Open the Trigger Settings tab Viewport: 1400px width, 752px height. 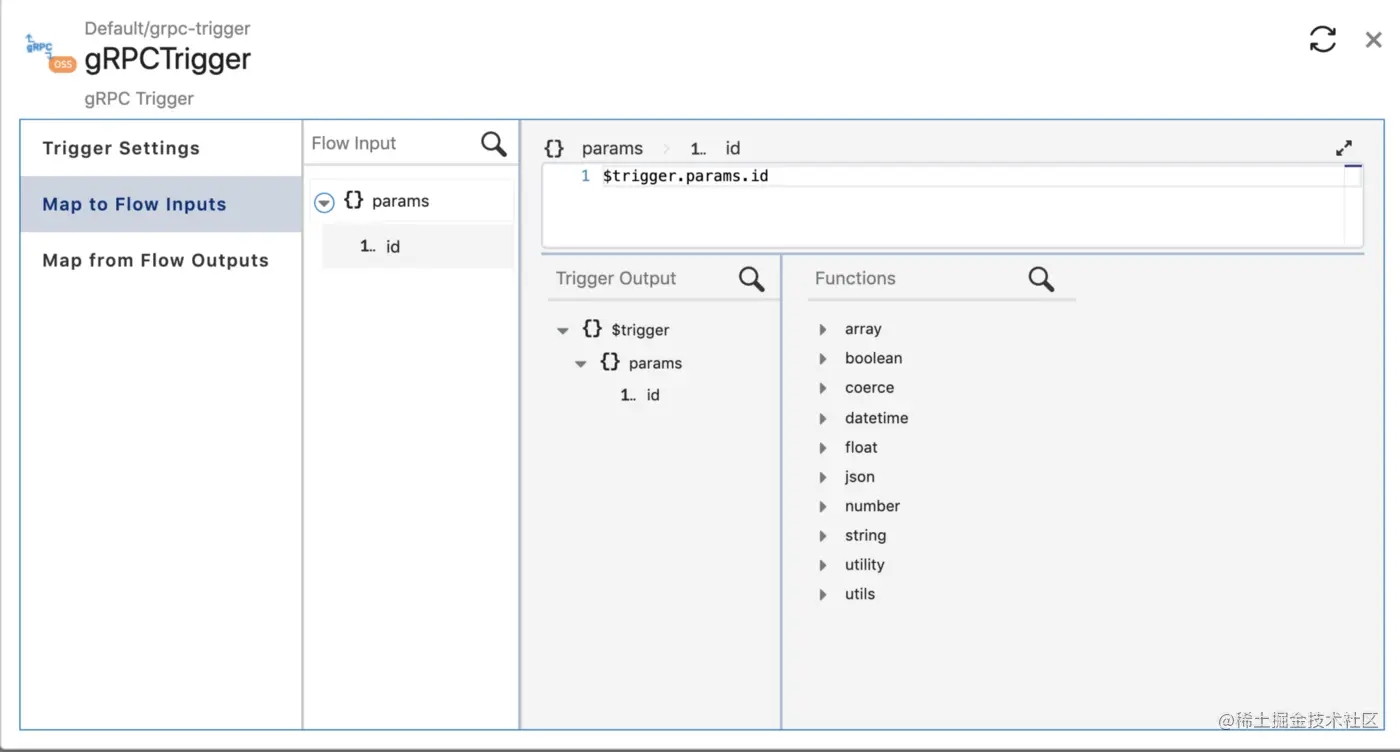click(x=161, y=148)
